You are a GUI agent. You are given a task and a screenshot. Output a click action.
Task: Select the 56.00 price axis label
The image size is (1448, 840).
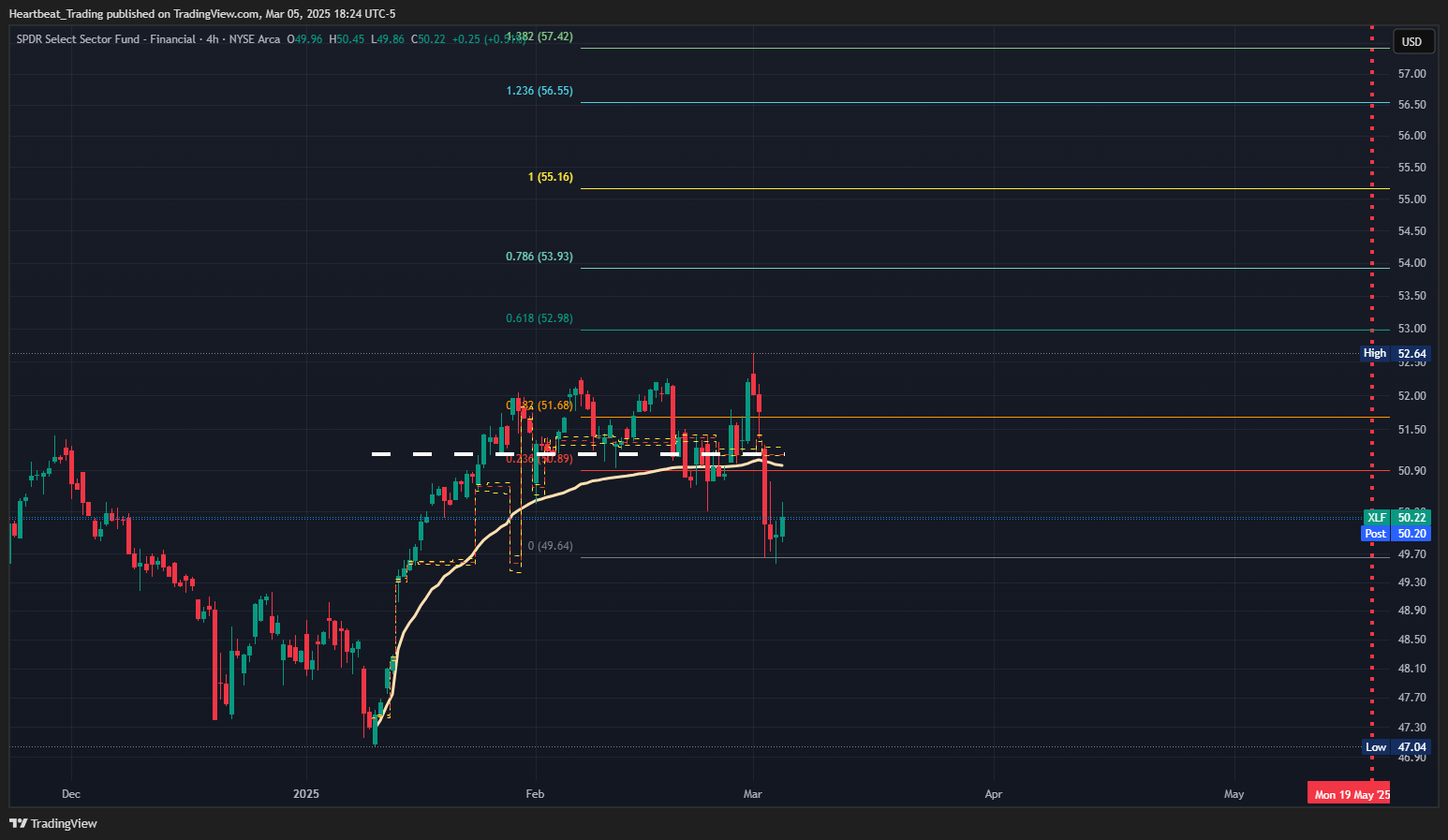(1412, 136)
